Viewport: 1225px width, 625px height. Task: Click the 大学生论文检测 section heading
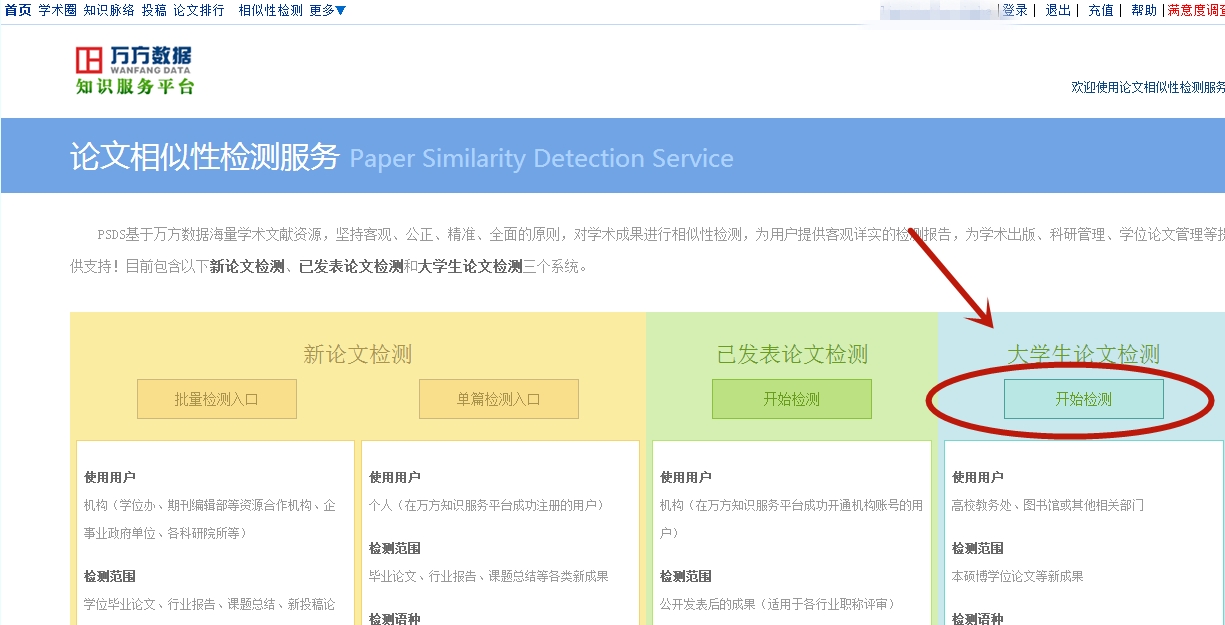[x=1084, y=355]
